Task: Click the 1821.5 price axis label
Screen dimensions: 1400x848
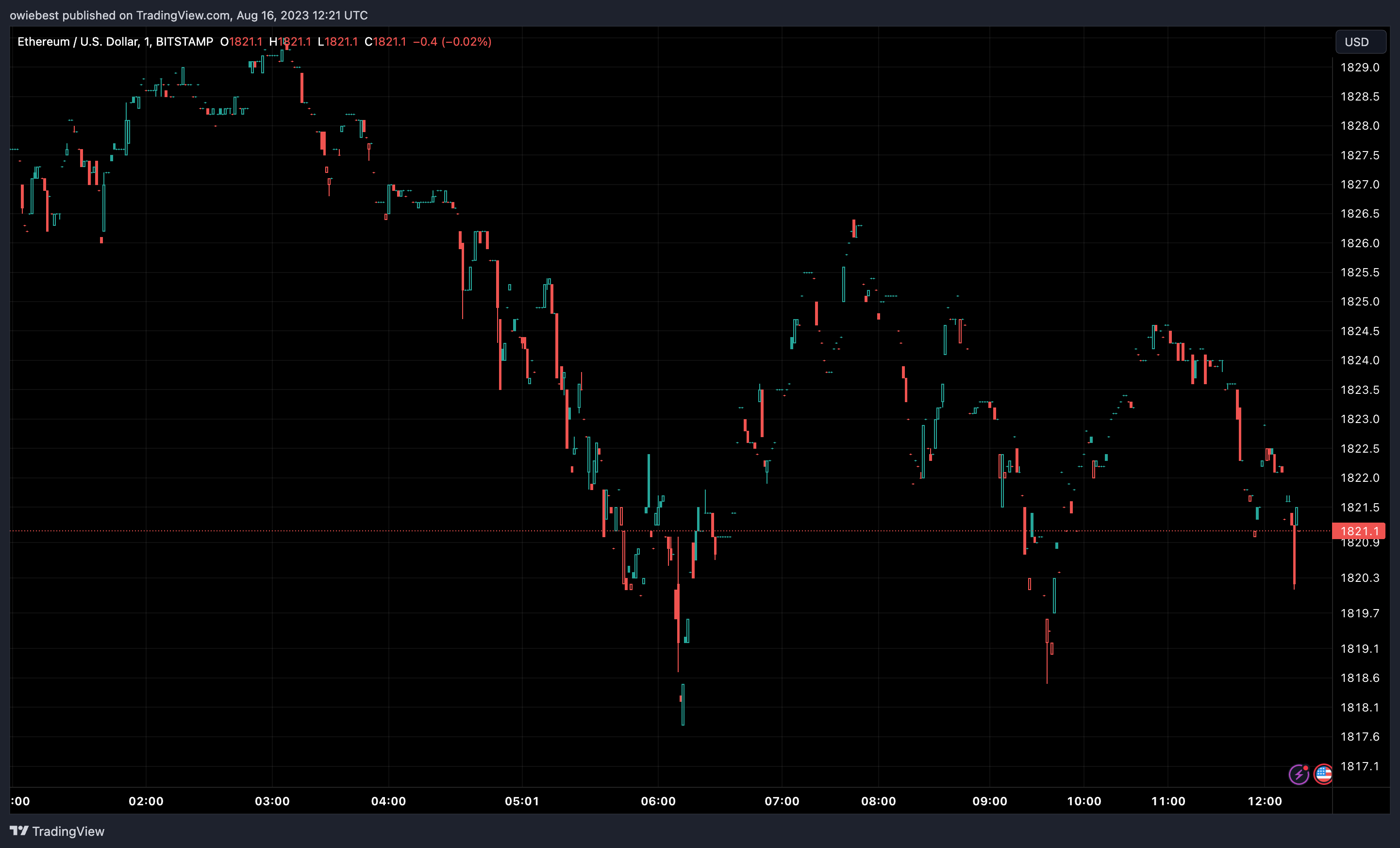Action: click(x=1360, y=507)
